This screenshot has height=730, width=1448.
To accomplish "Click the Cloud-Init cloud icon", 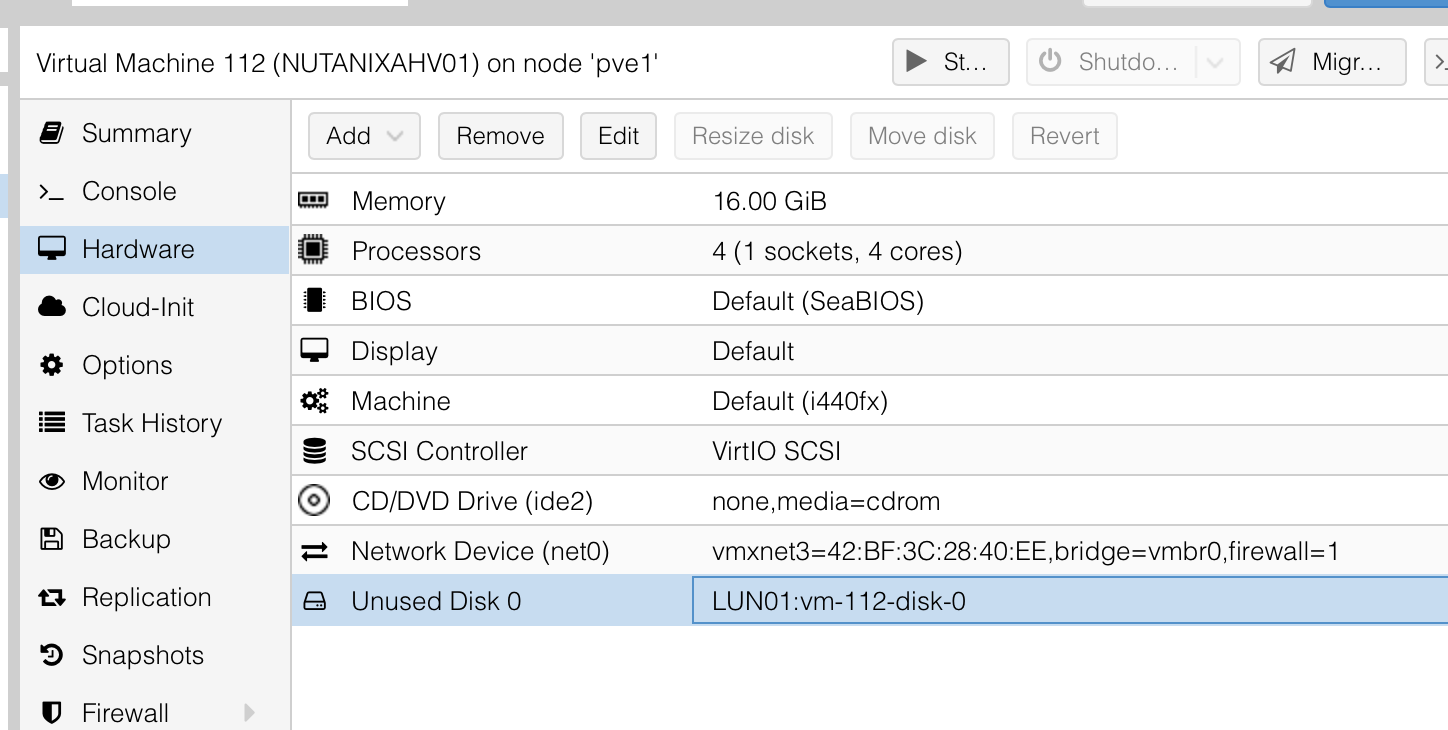I will 51,307.
